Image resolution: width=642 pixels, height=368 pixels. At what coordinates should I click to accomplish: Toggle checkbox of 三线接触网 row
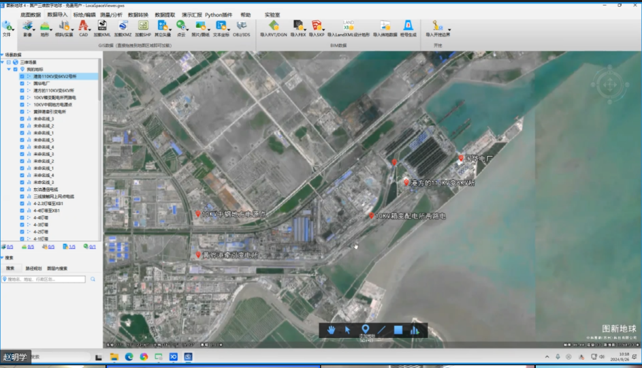[x=22, y=196]
